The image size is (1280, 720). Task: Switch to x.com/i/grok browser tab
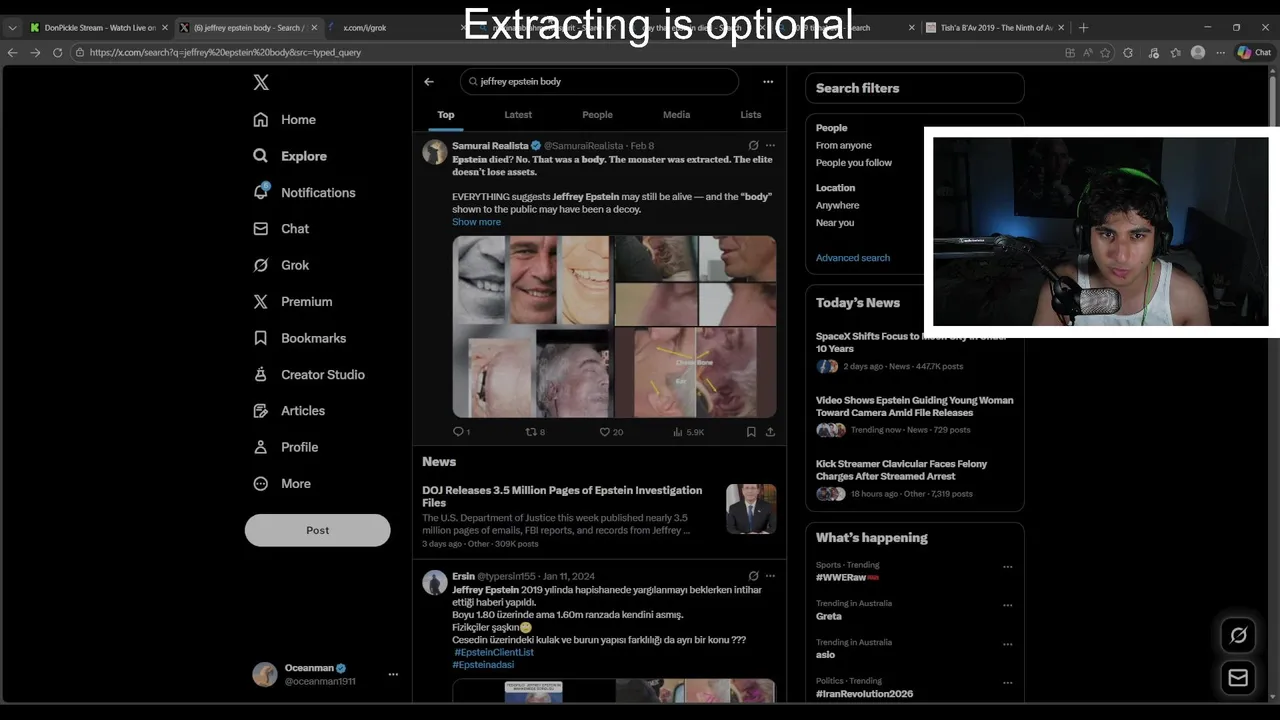[390, 28]
